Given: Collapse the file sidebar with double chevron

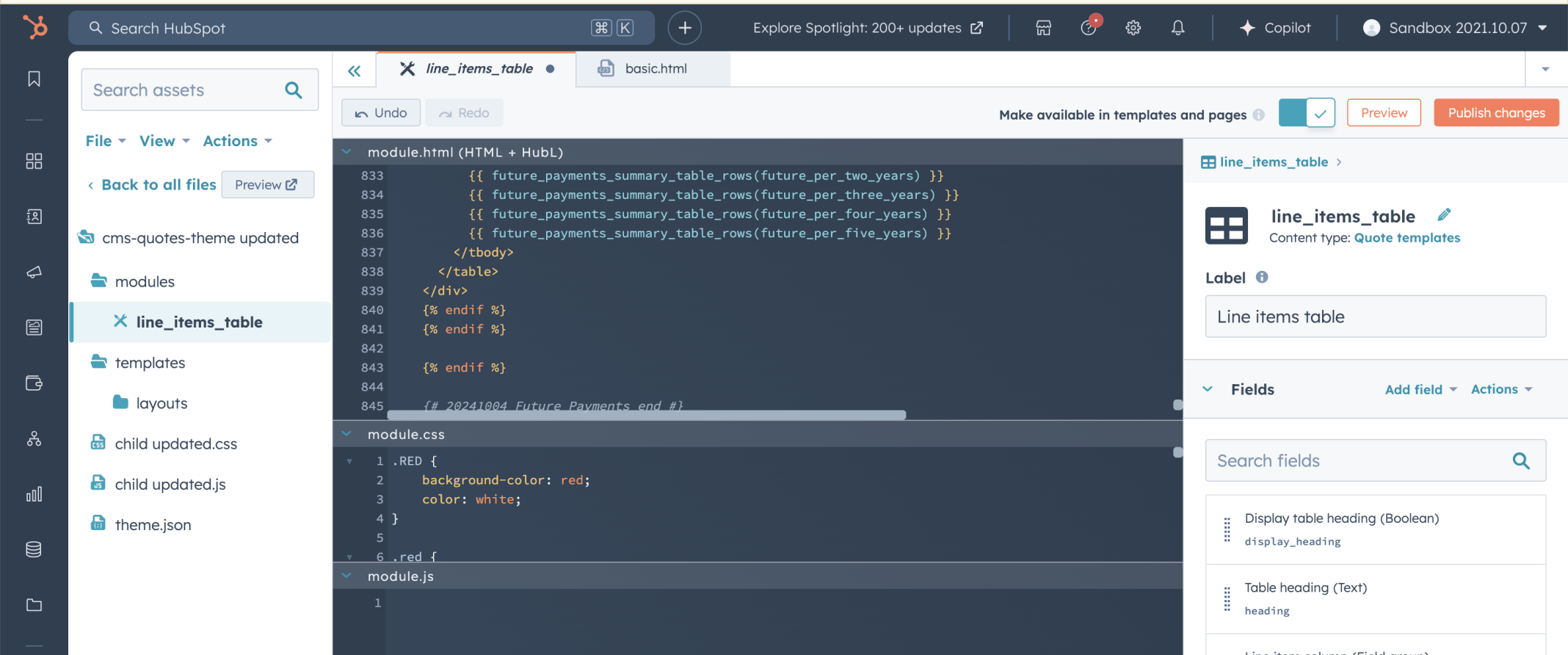Looking at the screenshot, I should (x=355, y=70).
